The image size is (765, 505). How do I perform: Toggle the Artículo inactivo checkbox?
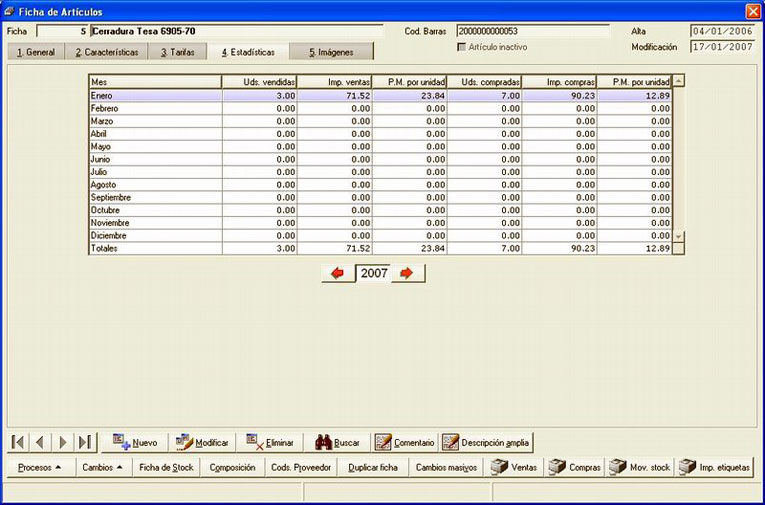click(462, 47)
